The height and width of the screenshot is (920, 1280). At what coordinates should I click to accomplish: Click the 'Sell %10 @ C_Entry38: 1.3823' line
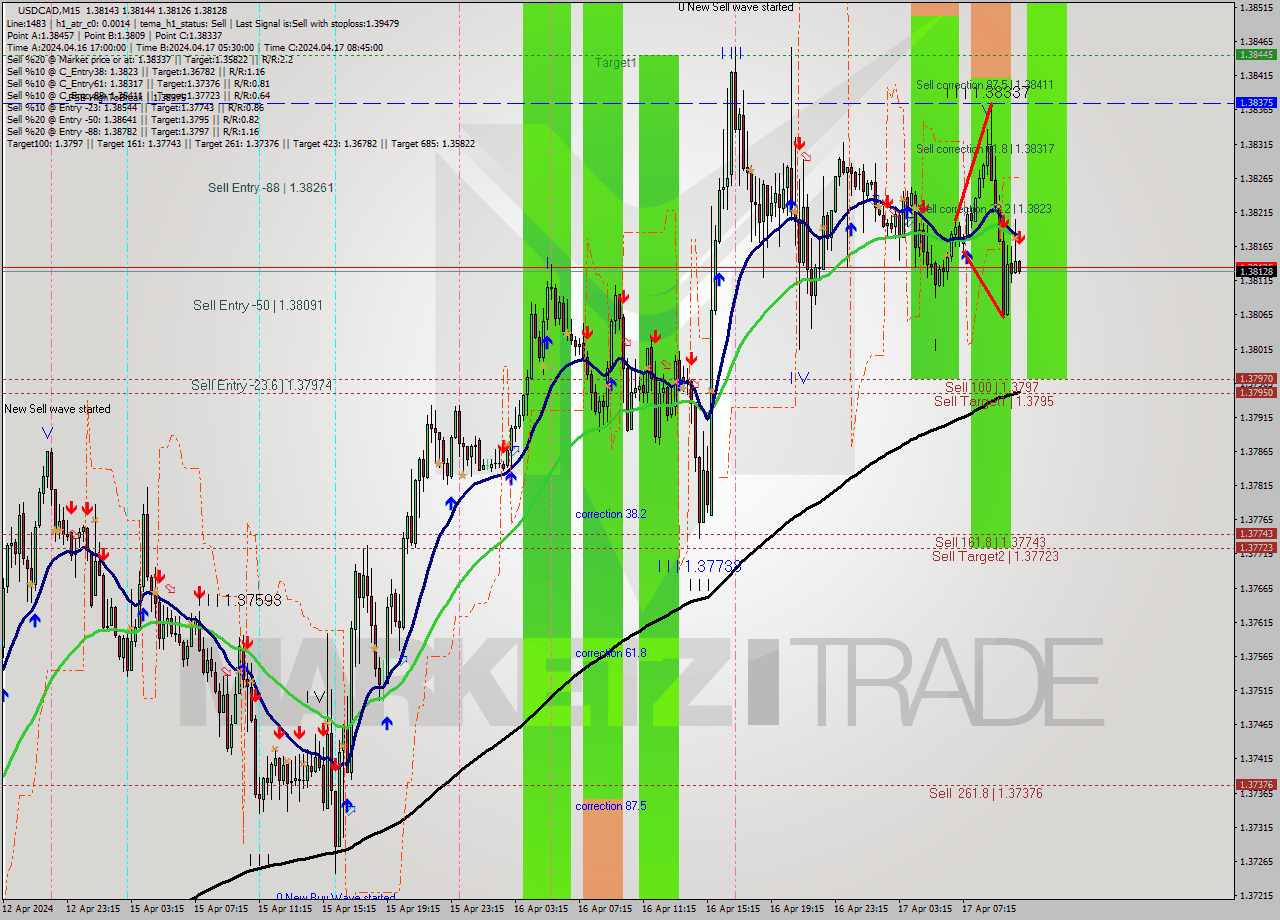pos(135,71)
